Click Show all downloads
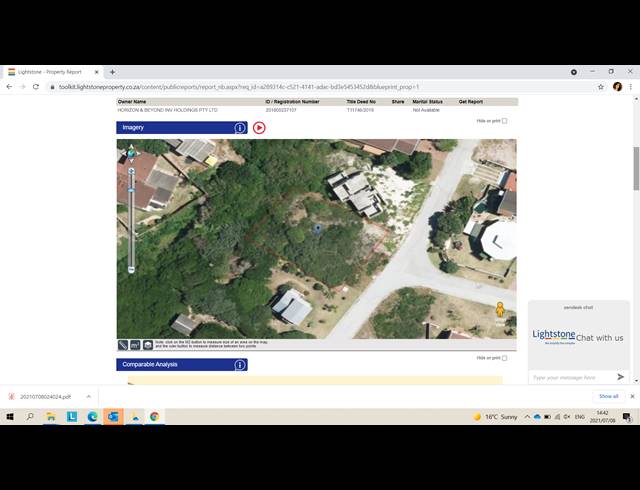The width and height of the screenshot is (640, 490). (609, 396)
